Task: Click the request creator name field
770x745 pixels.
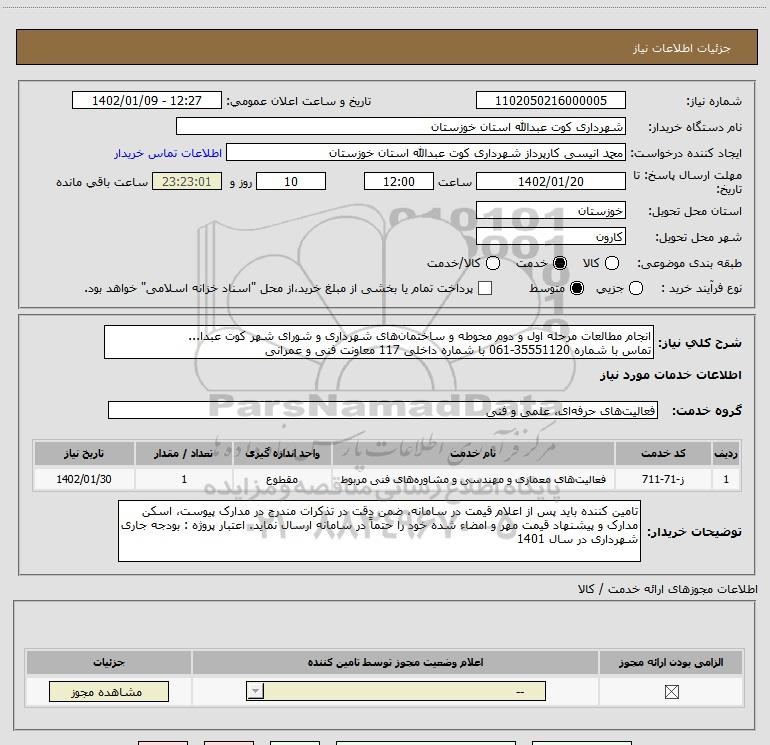Action: pyautogui.click(x=426, y=153)
